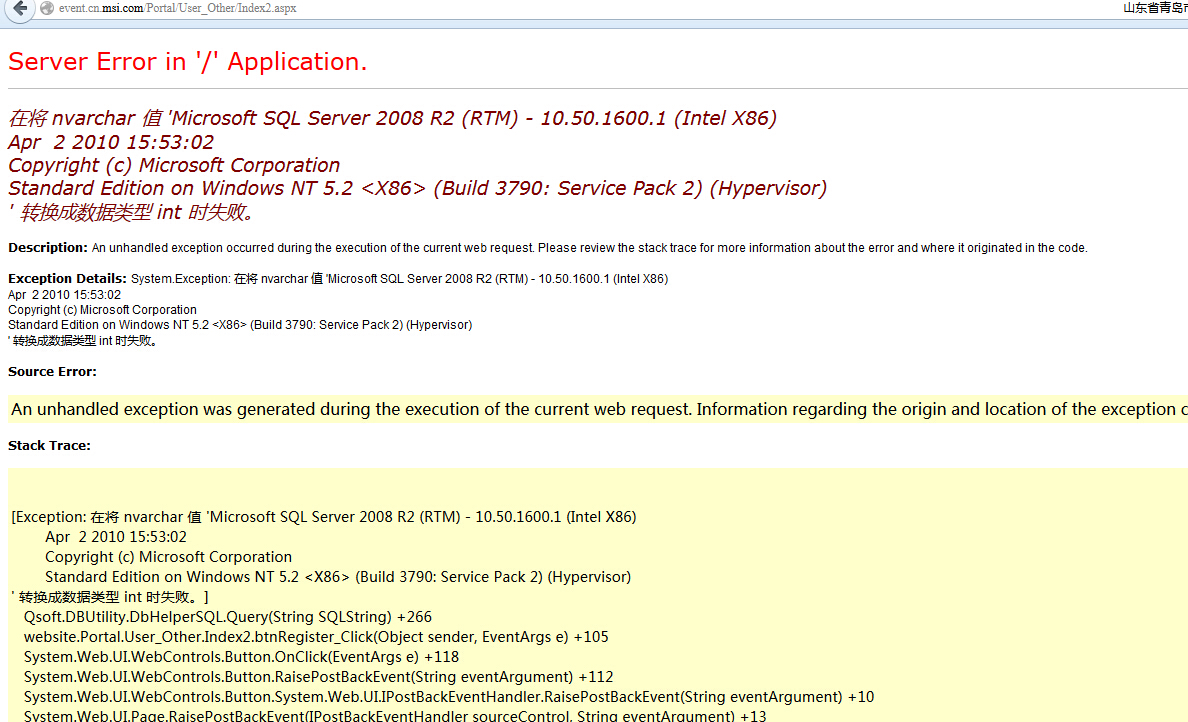This screenshot has width=1188, height=722.
Task: Click the red italic 'Copyright (c) Microsoft Corporation' line
Action: tap(174, 165)
